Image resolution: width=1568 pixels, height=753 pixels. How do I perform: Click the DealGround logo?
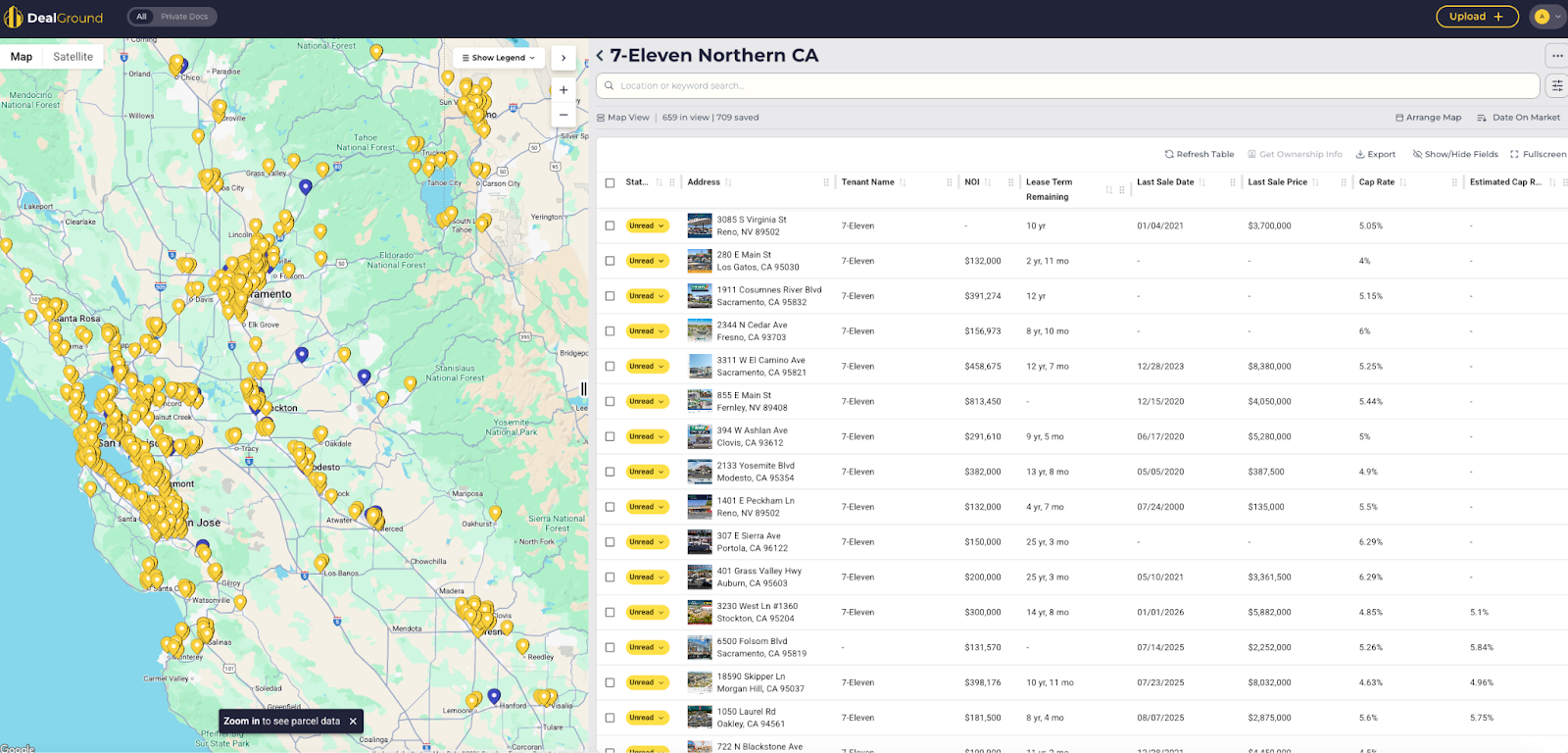[54, 17]
